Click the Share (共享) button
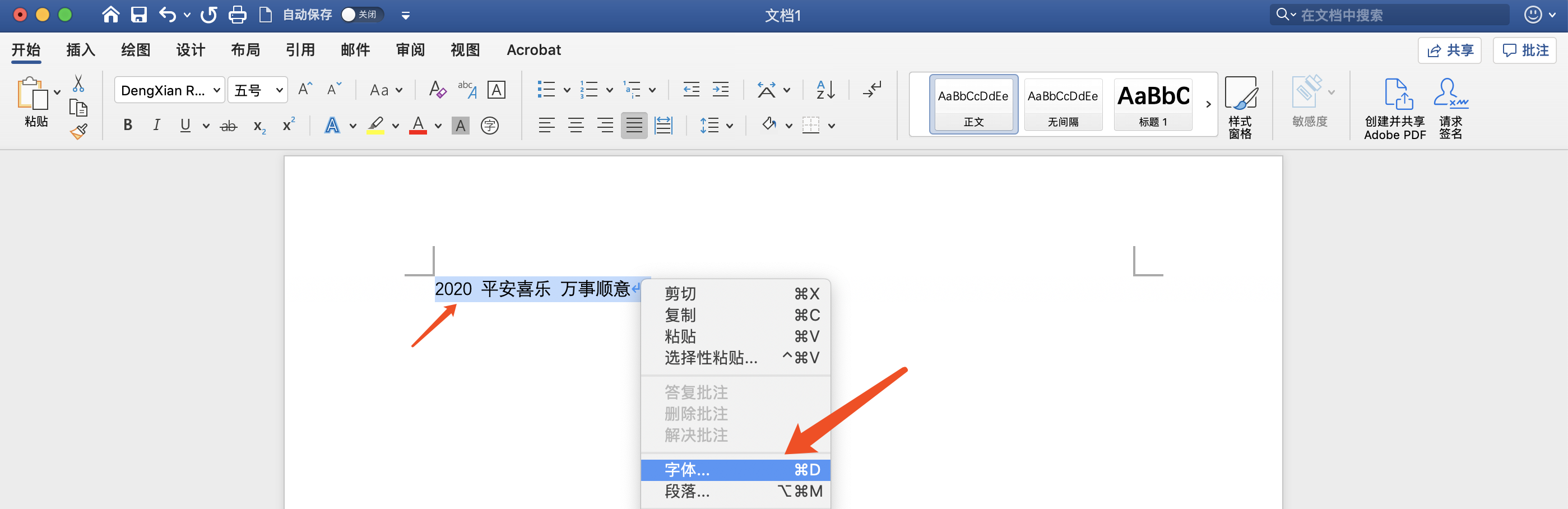1568x509 pixels. pos(1449,50)
